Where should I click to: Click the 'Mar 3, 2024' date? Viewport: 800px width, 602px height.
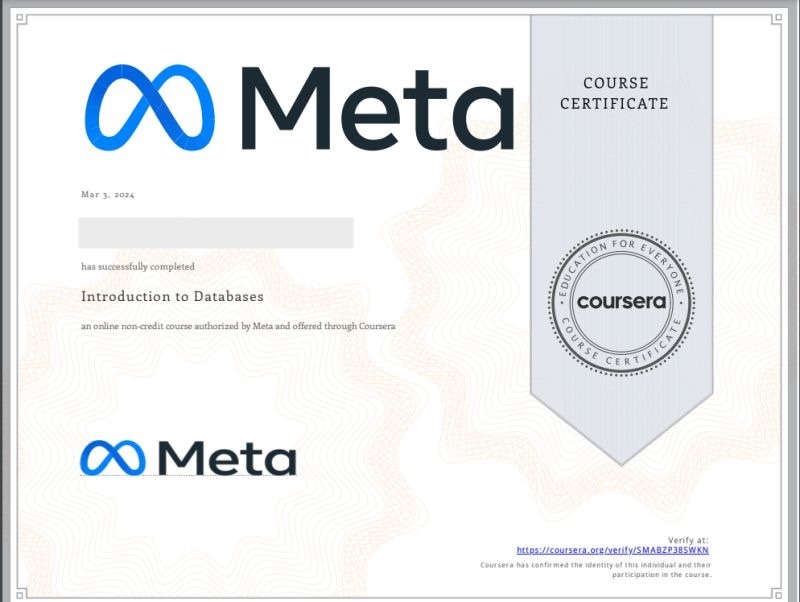point(107,194)
